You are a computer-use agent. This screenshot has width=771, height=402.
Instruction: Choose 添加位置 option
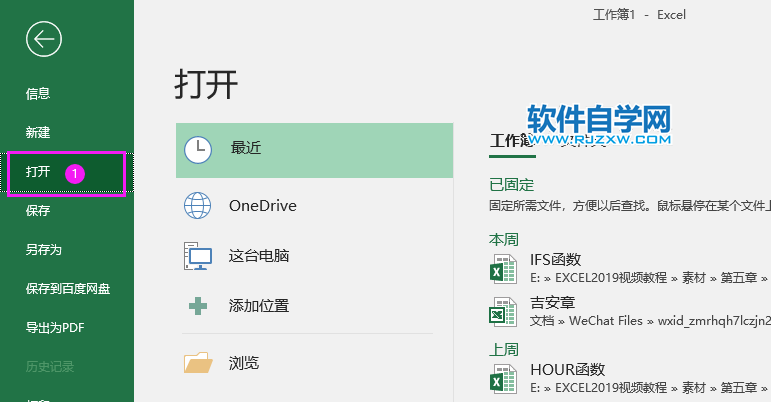coord(314,306)
